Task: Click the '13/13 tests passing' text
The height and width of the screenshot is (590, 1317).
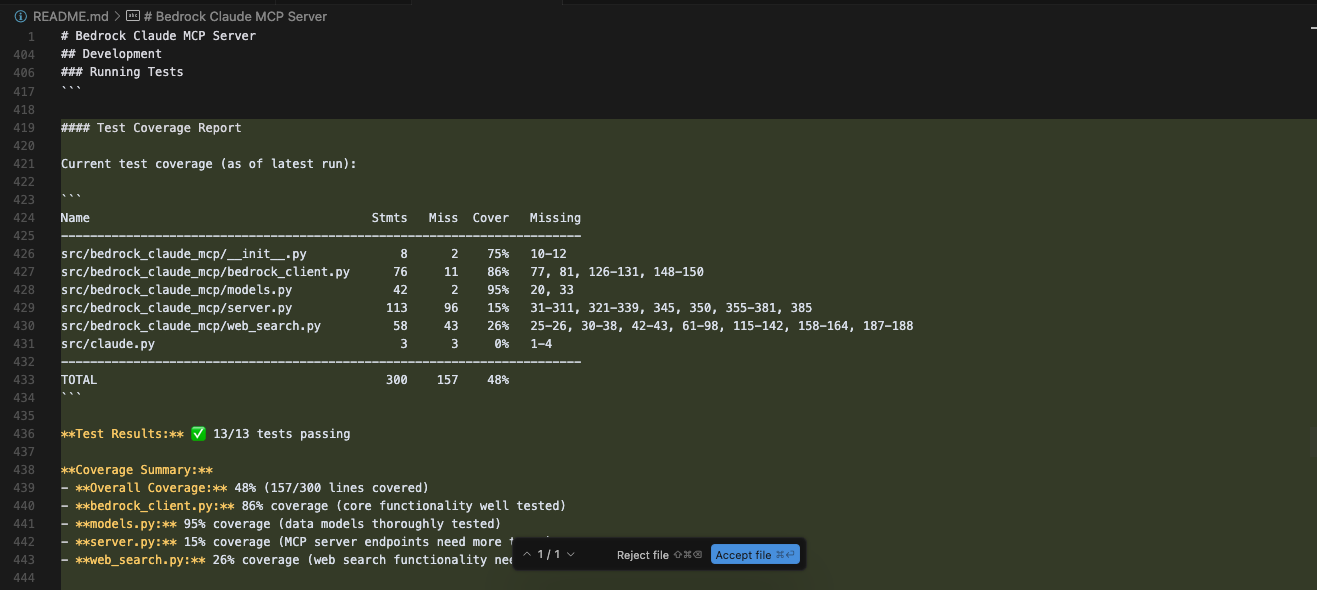Action: (282, 434)
